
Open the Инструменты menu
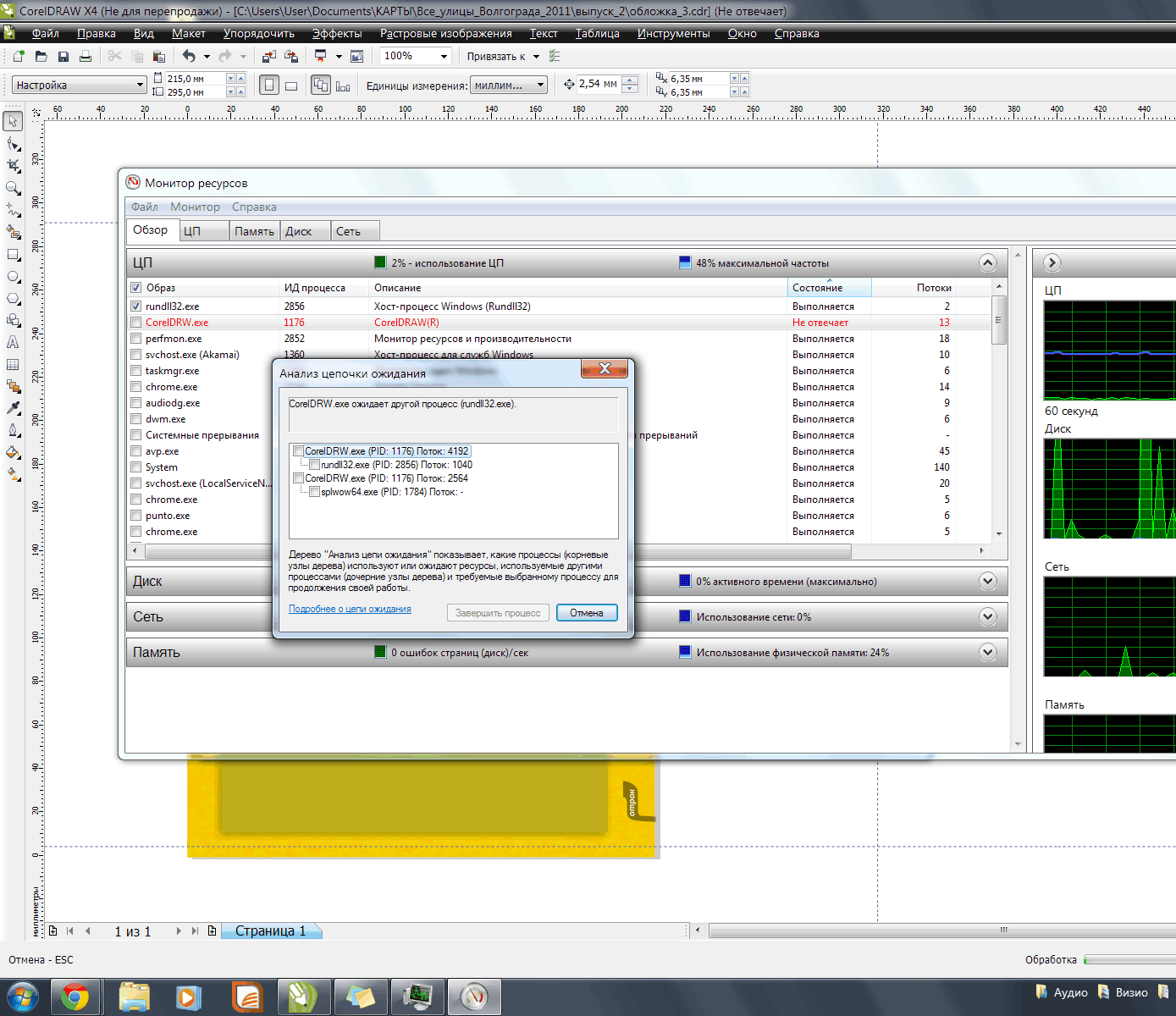[674, 33]
